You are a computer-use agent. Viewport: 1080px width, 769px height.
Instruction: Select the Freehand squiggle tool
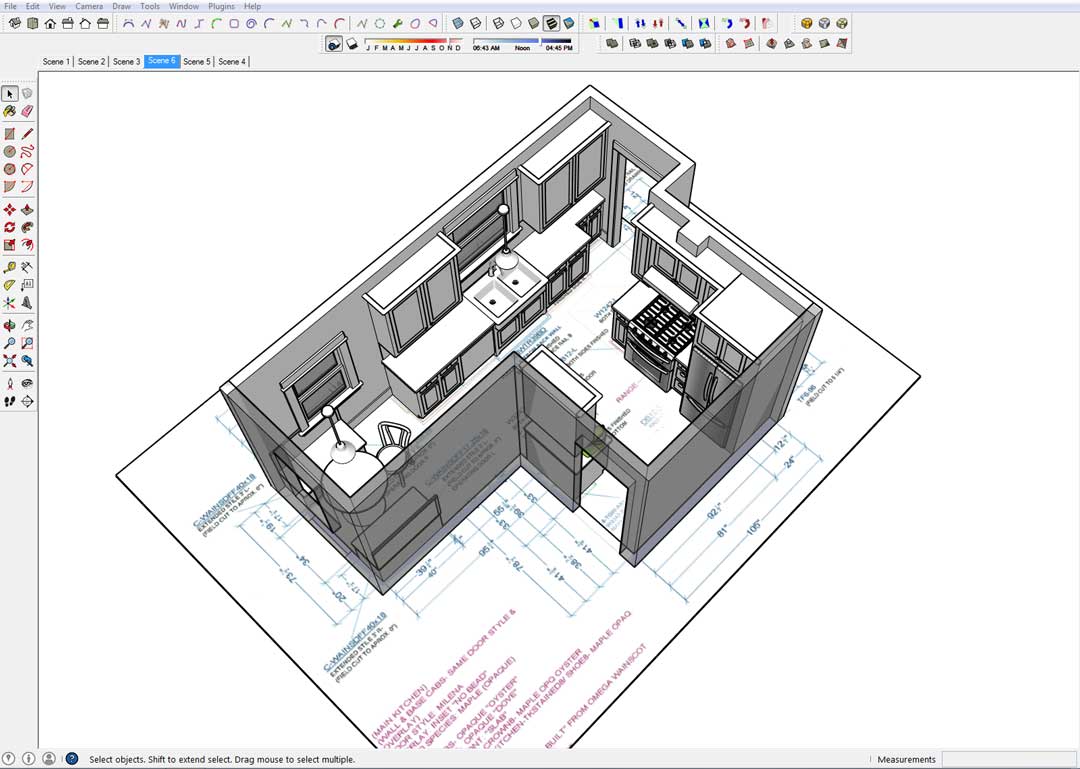coord(27,151)
